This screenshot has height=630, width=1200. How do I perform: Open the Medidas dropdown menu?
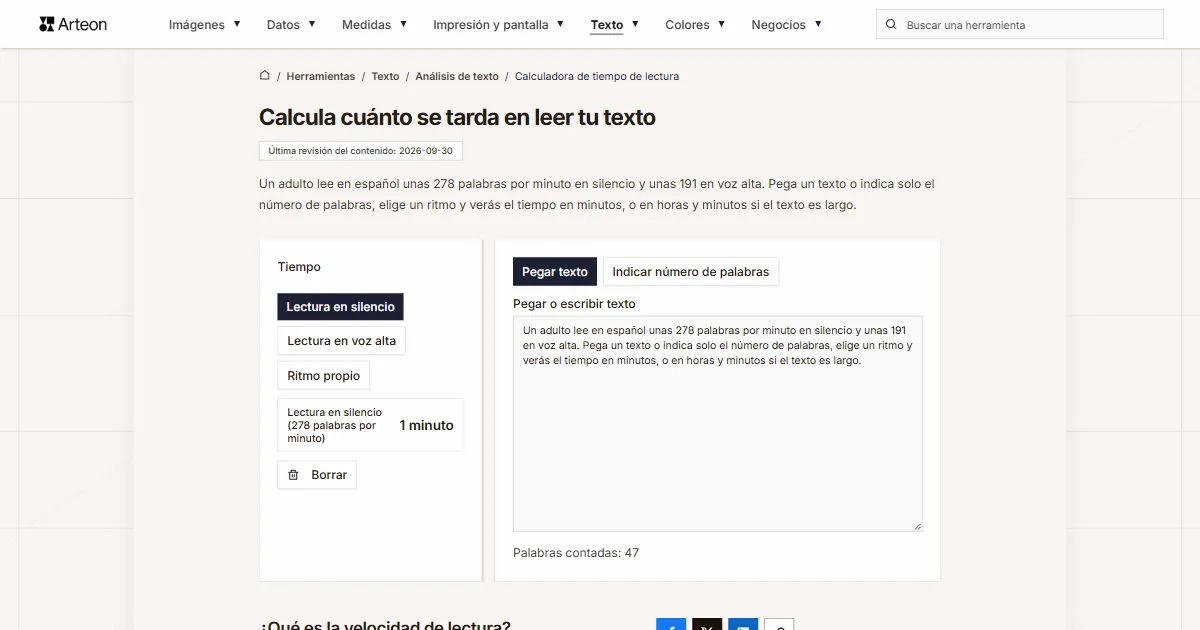pos(374,24)
